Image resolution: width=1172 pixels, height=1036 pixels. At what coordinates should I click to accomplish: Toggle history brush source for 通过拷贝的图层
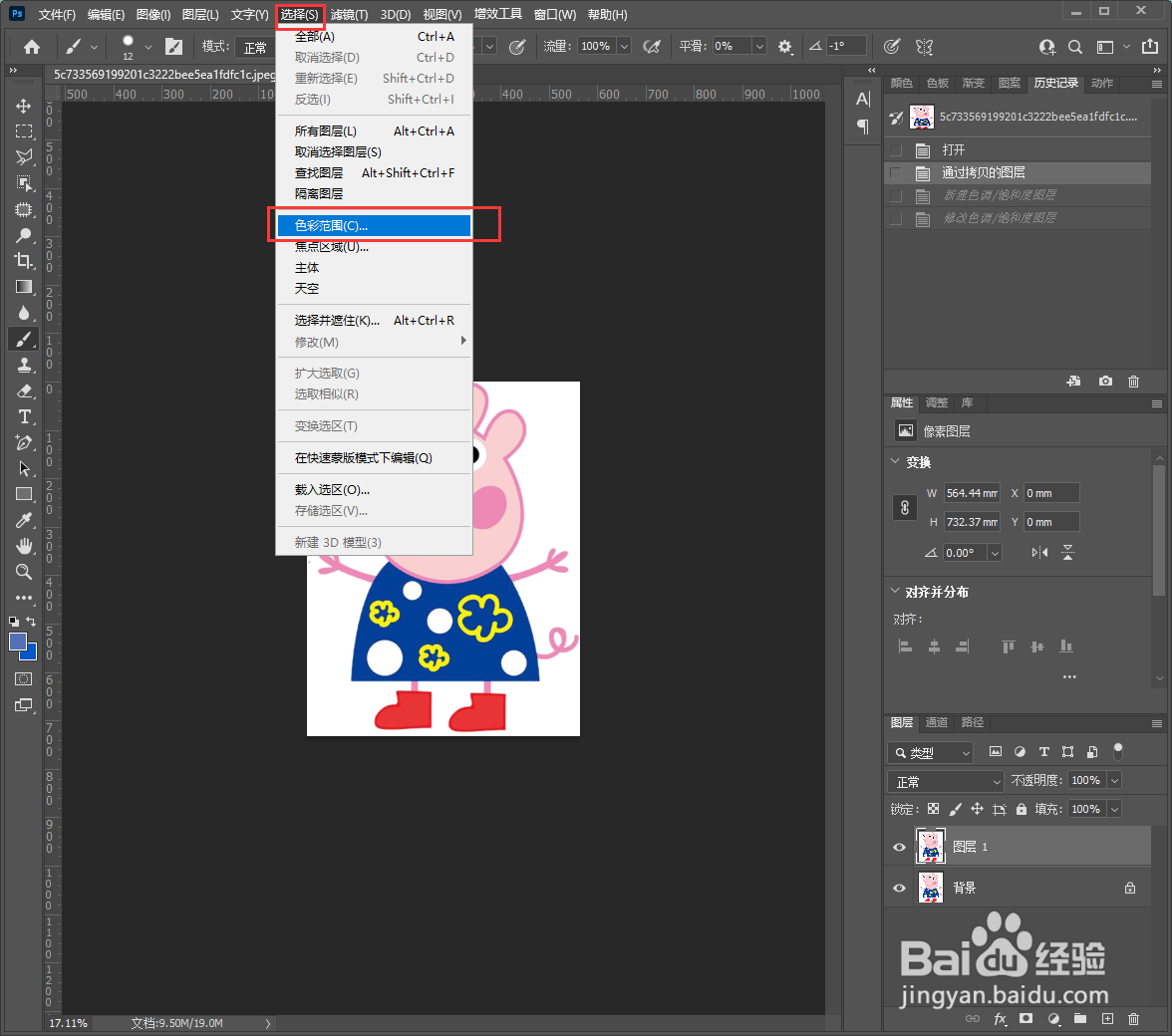(x=895, y=173)
